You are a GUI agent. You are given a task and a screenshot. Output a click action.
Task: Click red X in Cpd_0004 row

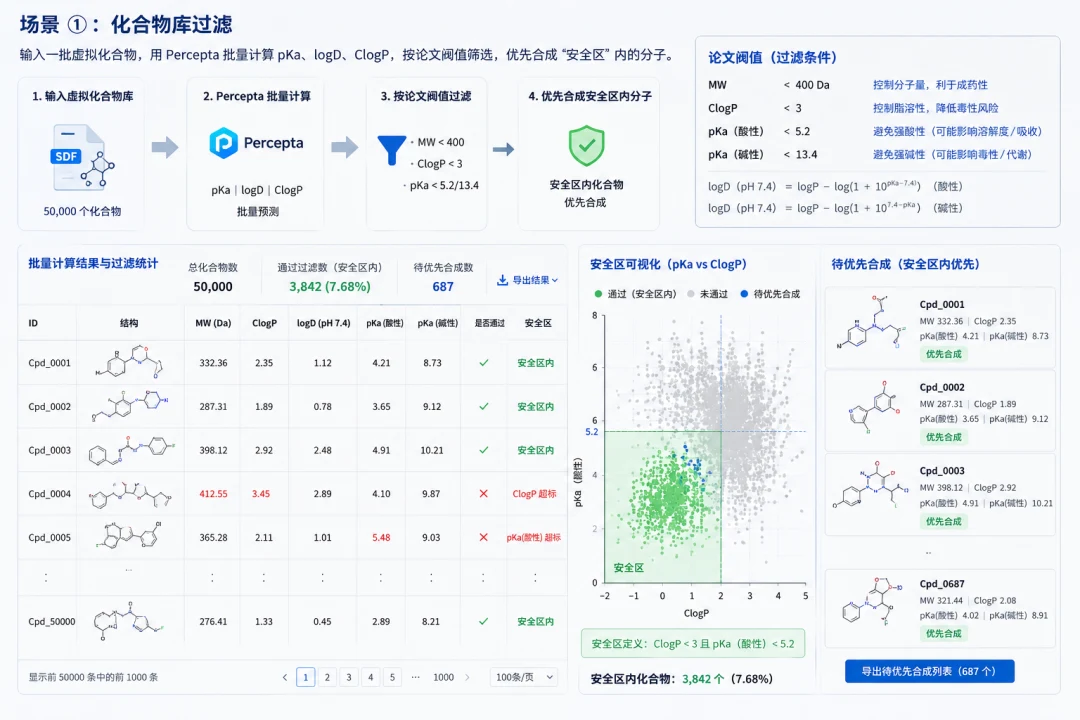(484, 493)
